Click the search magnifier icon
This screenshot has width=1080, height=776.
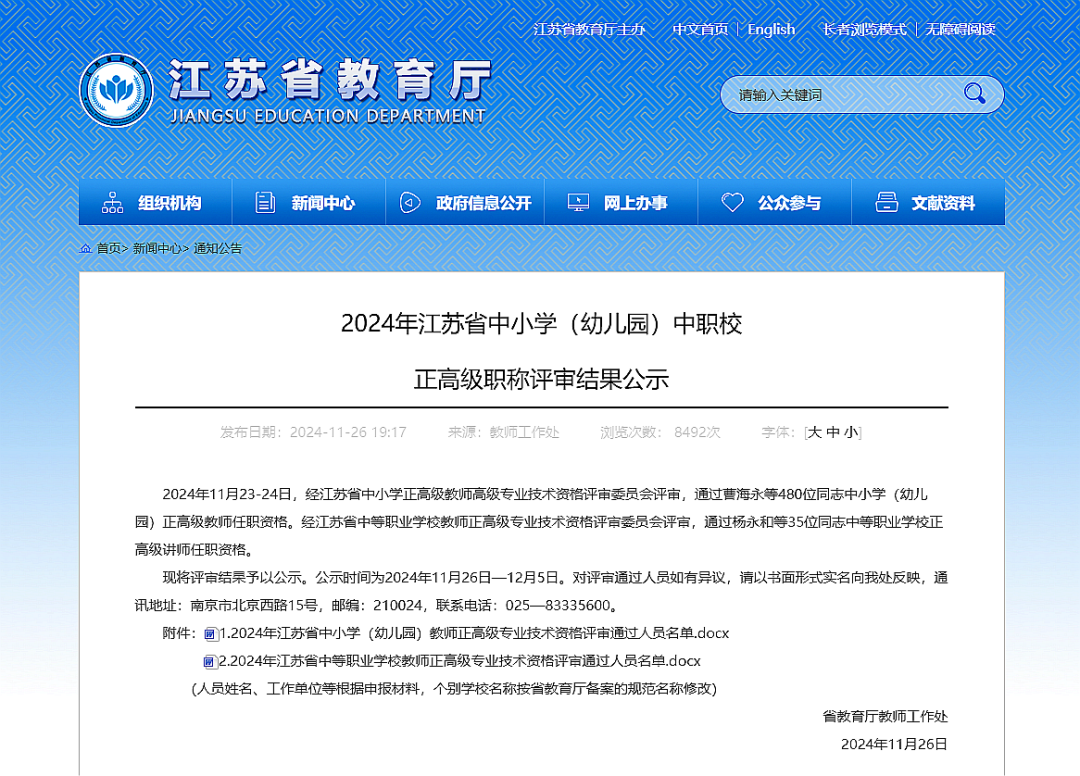(x=974, y=94)
